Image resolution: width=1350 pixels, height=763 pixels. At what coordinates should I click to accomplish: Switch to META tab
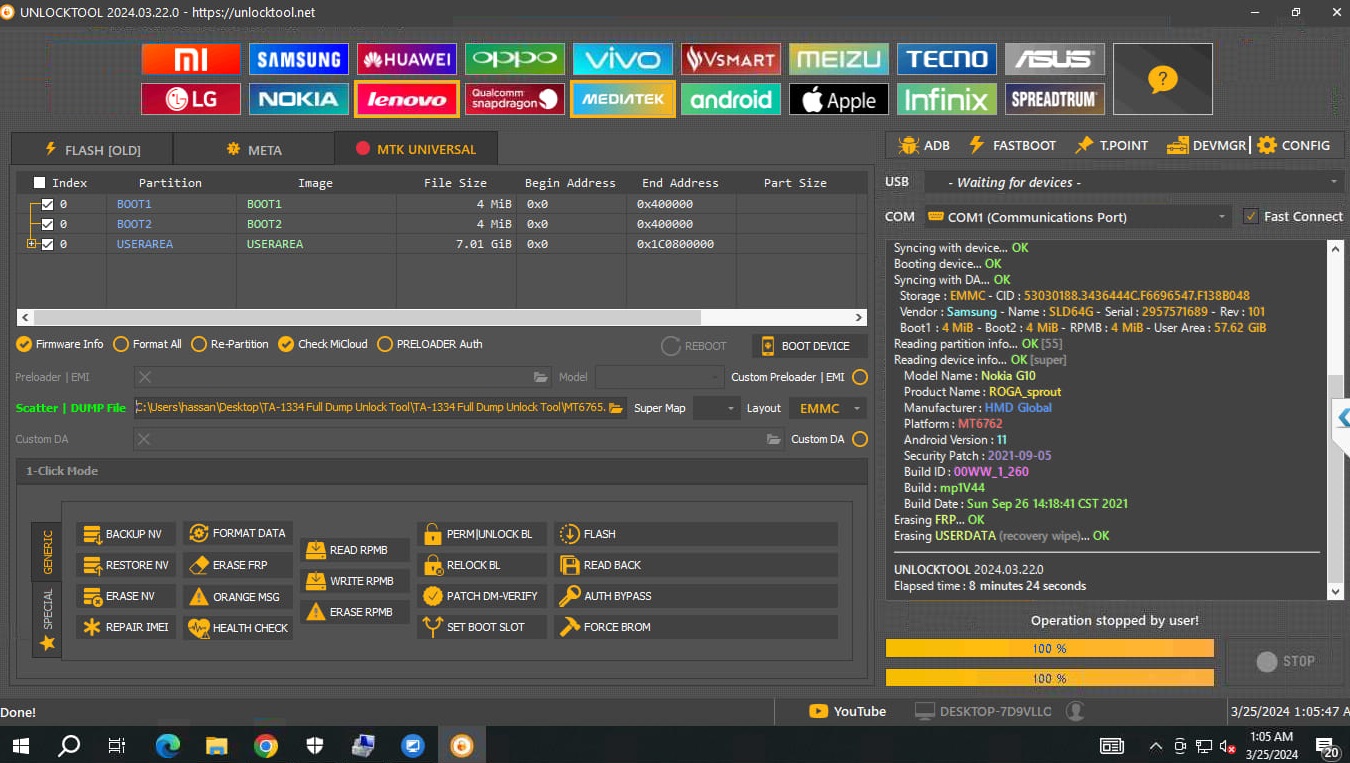(254, 149)
